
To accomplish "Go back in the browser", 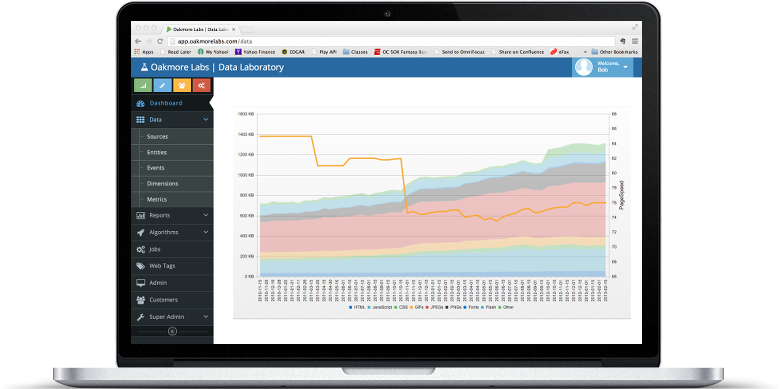I will coord(137,41).
